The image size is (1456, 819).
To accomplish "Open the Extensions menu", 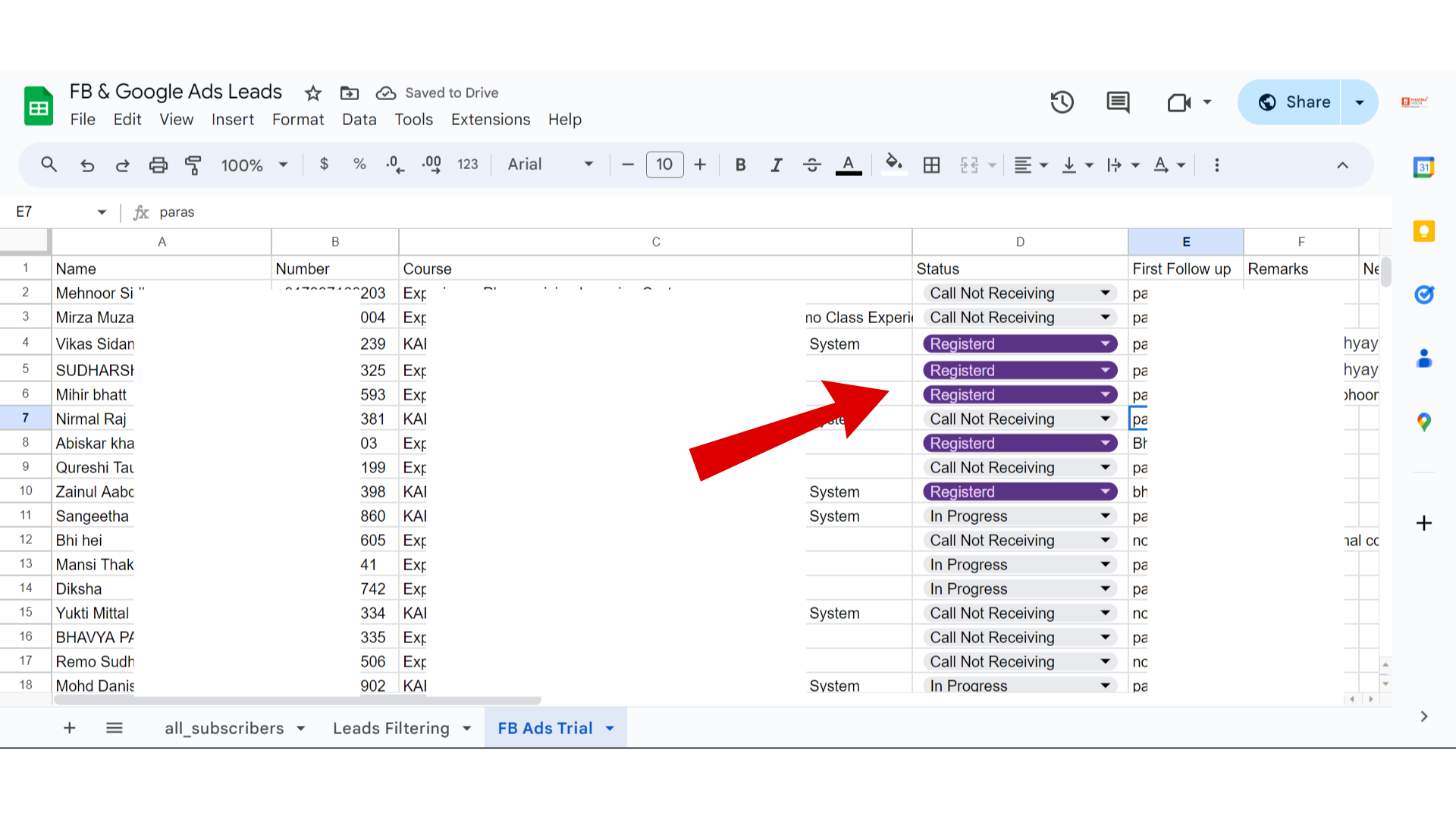I will 490,119.
